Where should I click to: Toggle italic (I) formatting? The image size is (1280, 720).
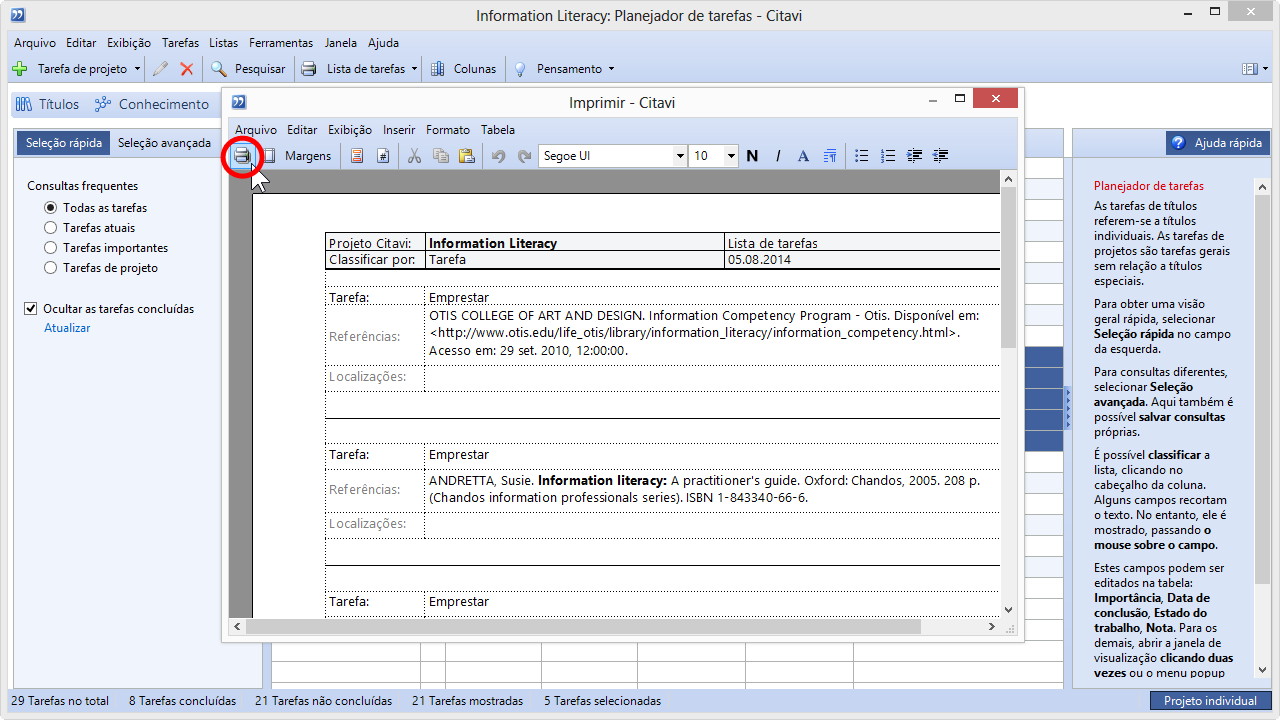(778, 156)
